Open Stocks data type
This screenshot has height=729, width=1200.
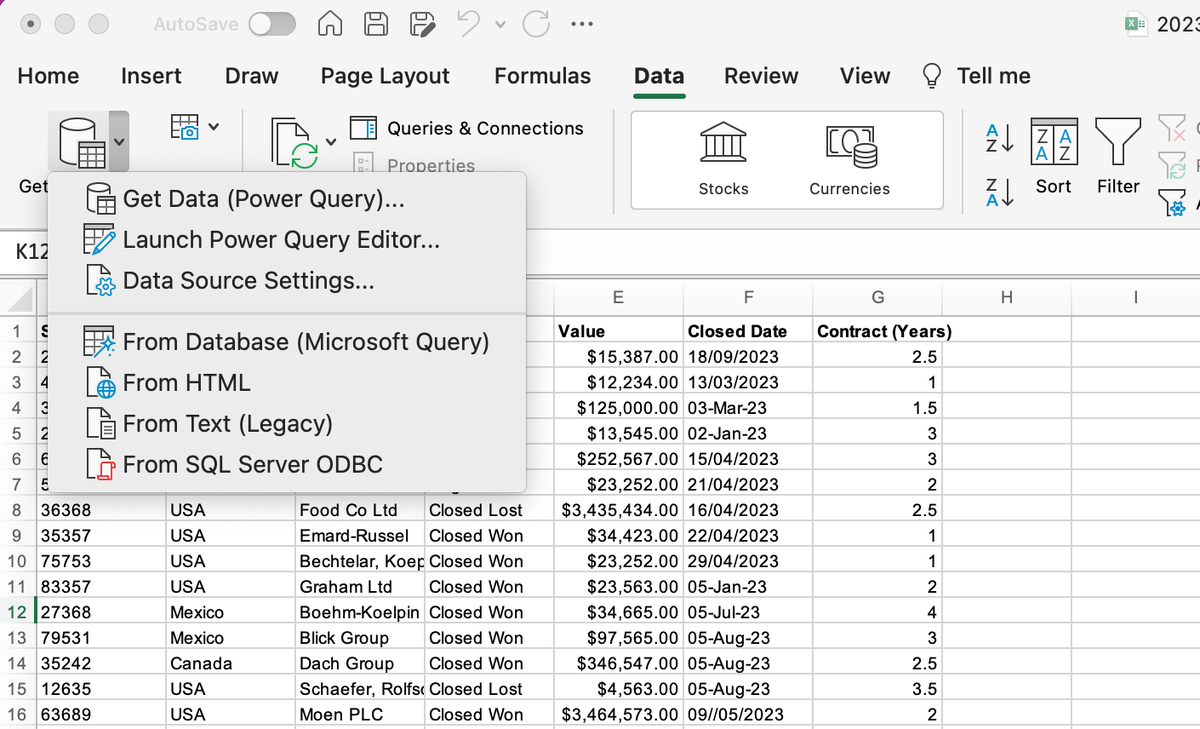pos(723,160)
